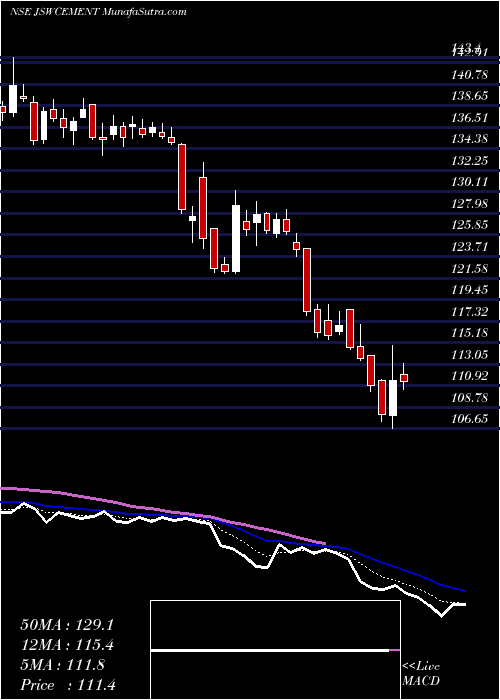Click the 50MA : 129.1 readout
The width and height of the screenshot is (500, 700).
pyautogui.click(x=67, y=625)
